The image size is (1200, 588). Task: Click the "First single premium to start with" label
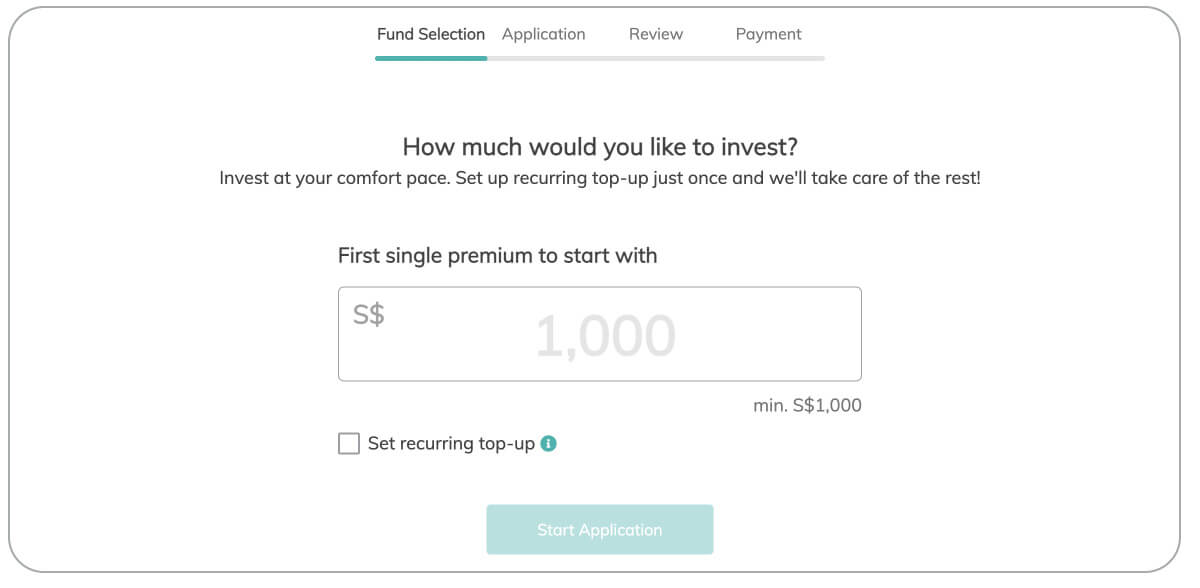pos(498,255)
